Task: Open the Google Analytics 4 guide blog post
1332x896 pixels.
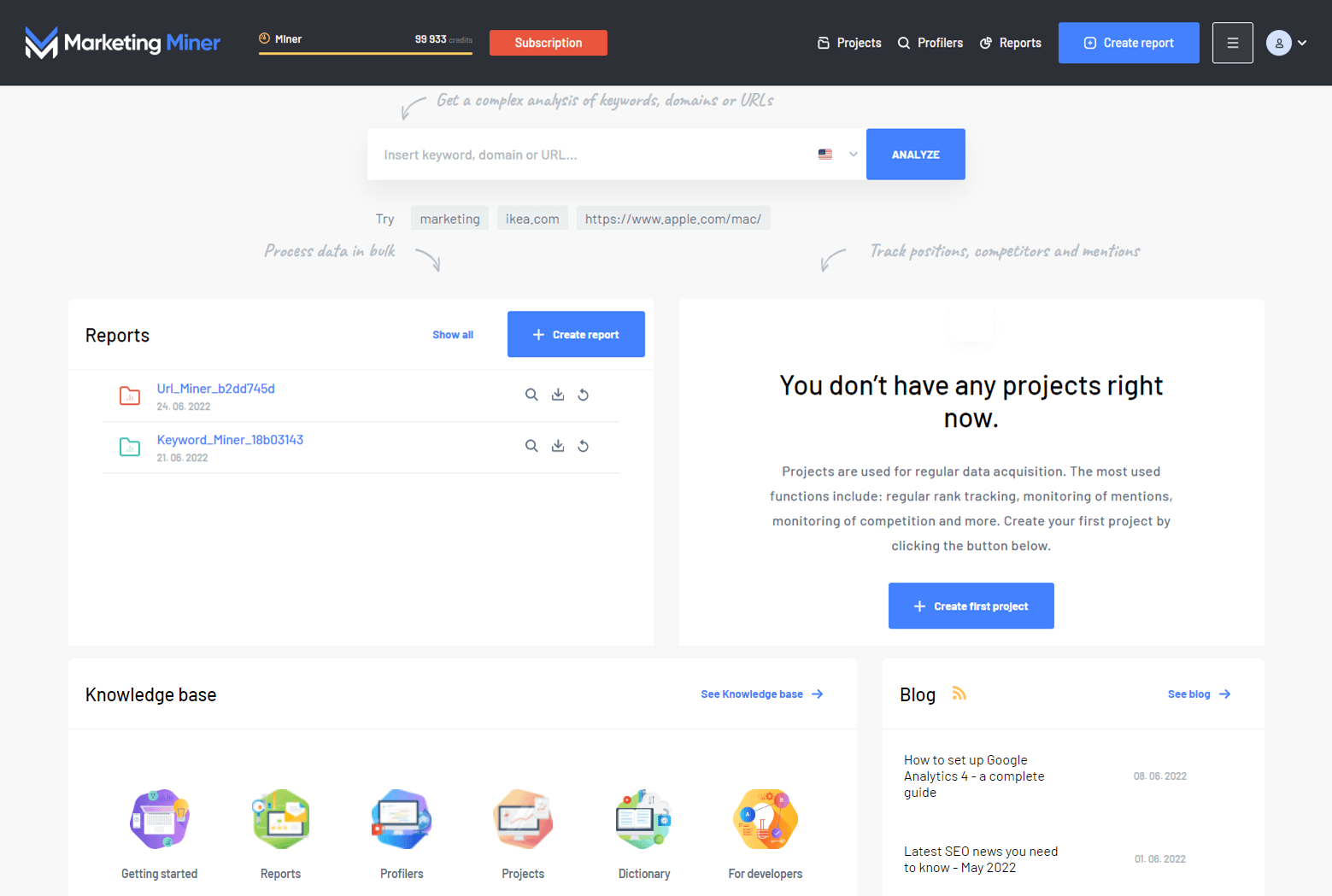Action: tap(974, 776)
